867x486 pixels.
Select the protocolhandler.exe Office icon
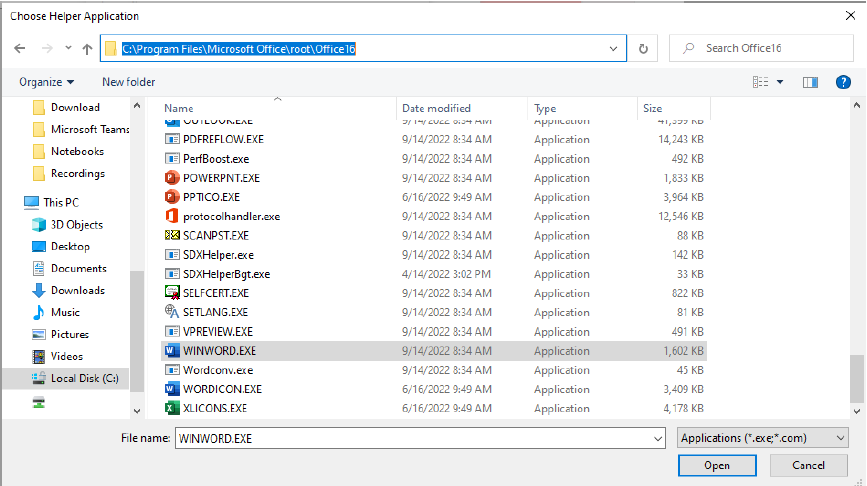click(x=172, y=216)
